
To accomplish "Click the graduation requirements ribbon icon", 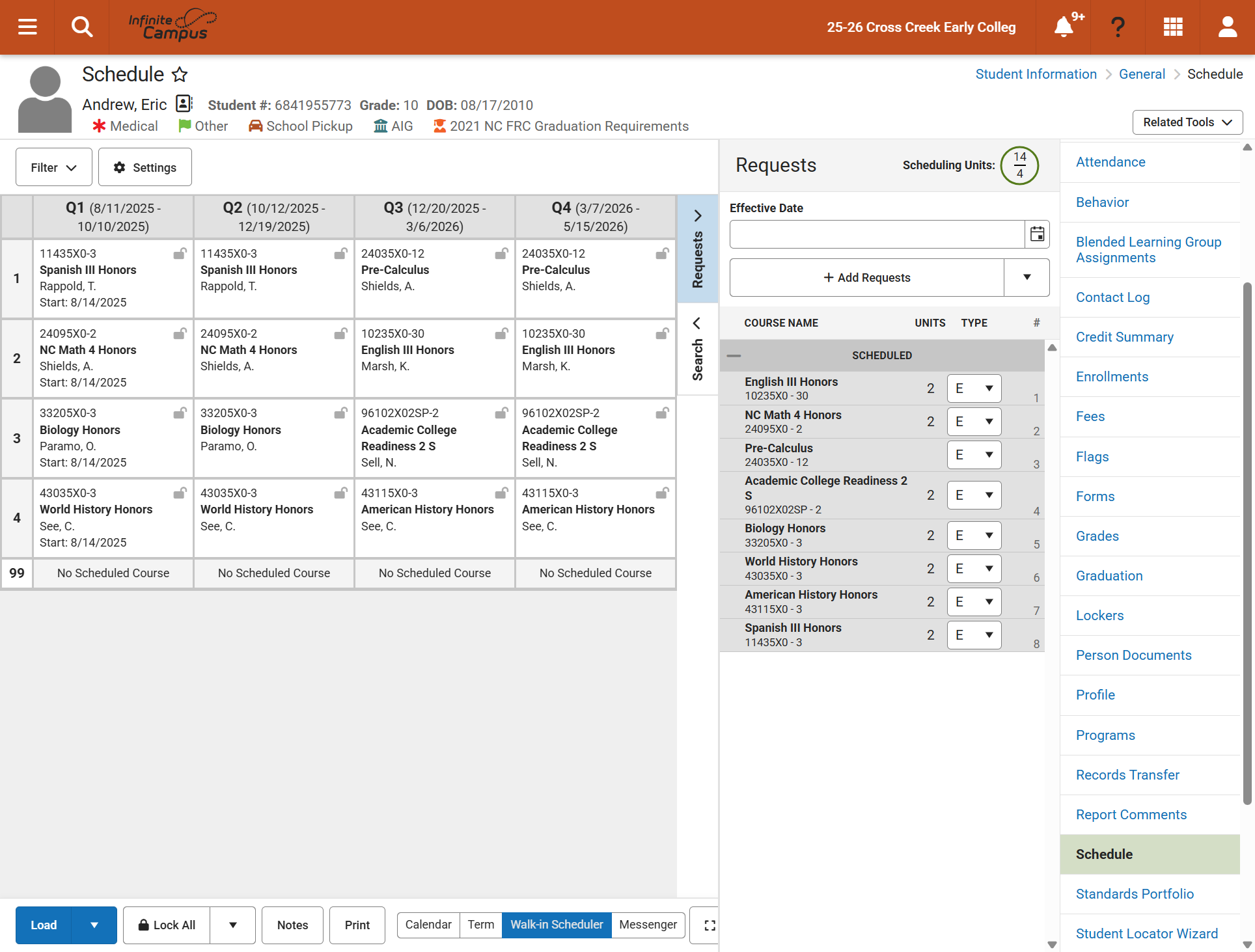I will tap(440, 126).
